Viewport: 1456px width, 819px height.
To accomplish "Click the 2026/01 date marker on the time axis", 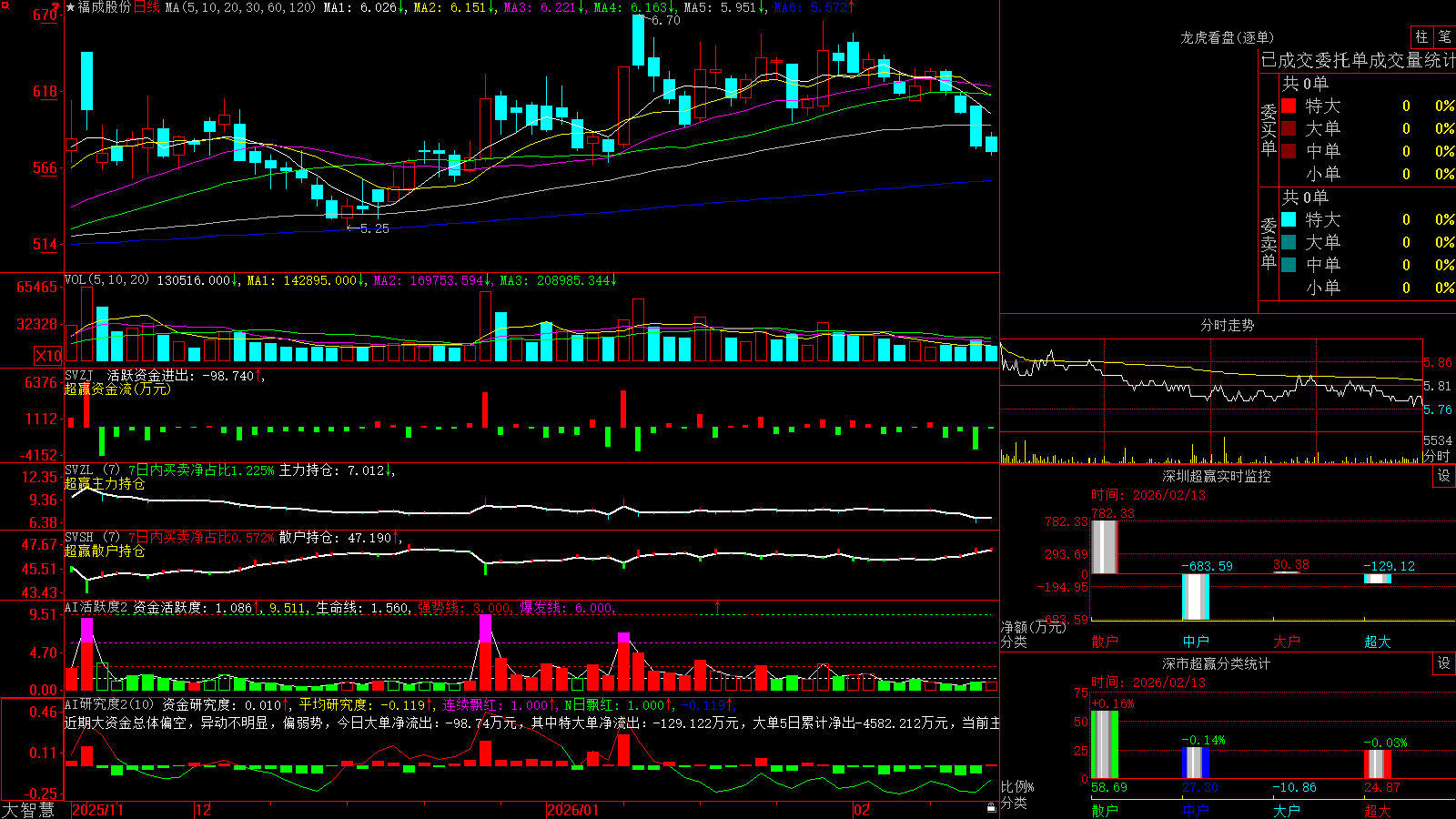I will 572,810.
